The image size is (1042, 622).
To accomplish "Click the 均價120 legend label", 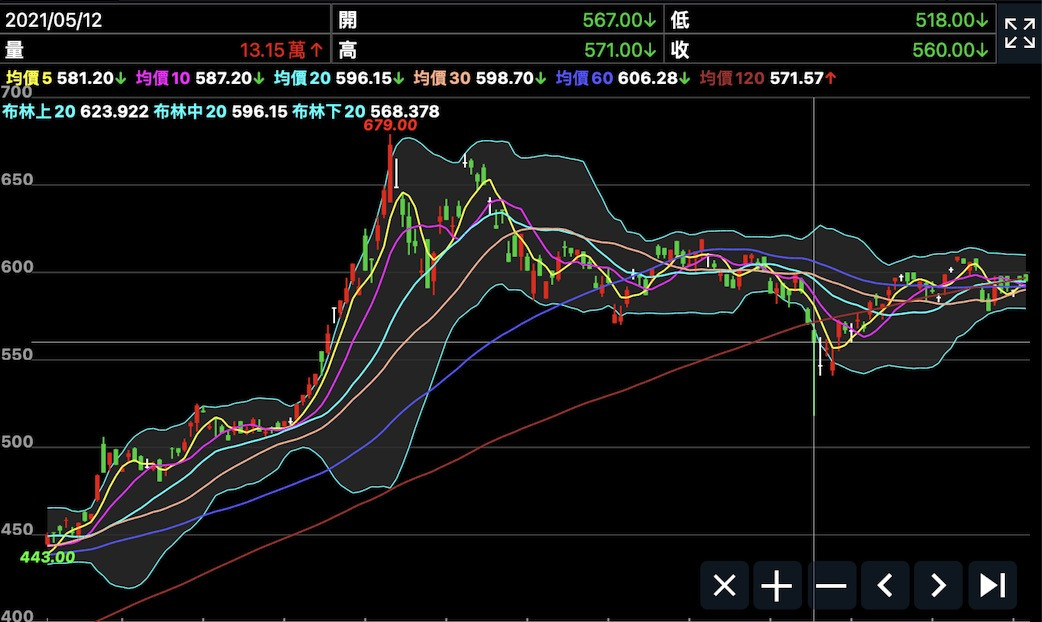I will (x=731, y=78).
